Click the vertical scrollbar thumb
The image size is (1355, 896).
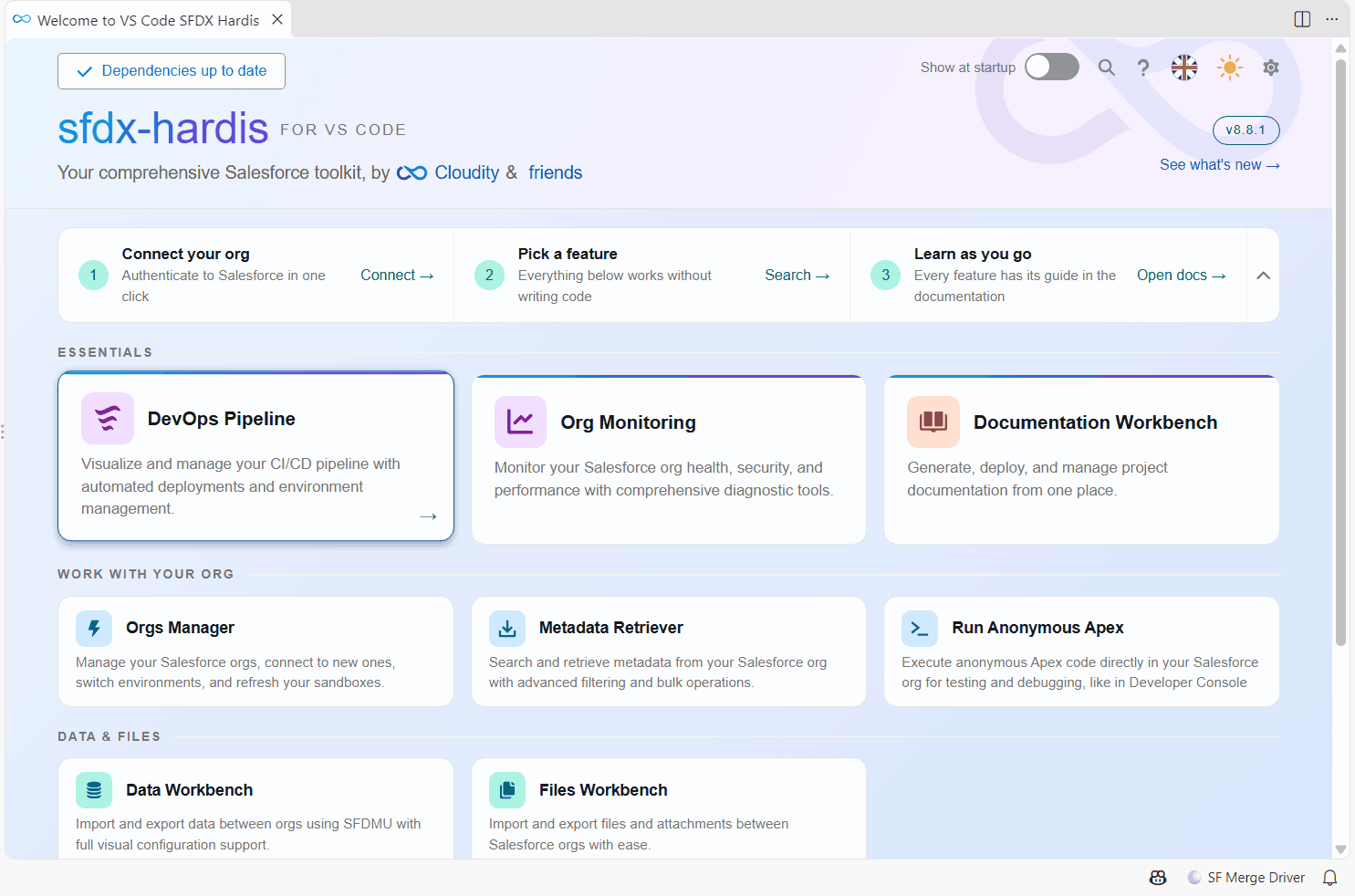(1340, 353)
